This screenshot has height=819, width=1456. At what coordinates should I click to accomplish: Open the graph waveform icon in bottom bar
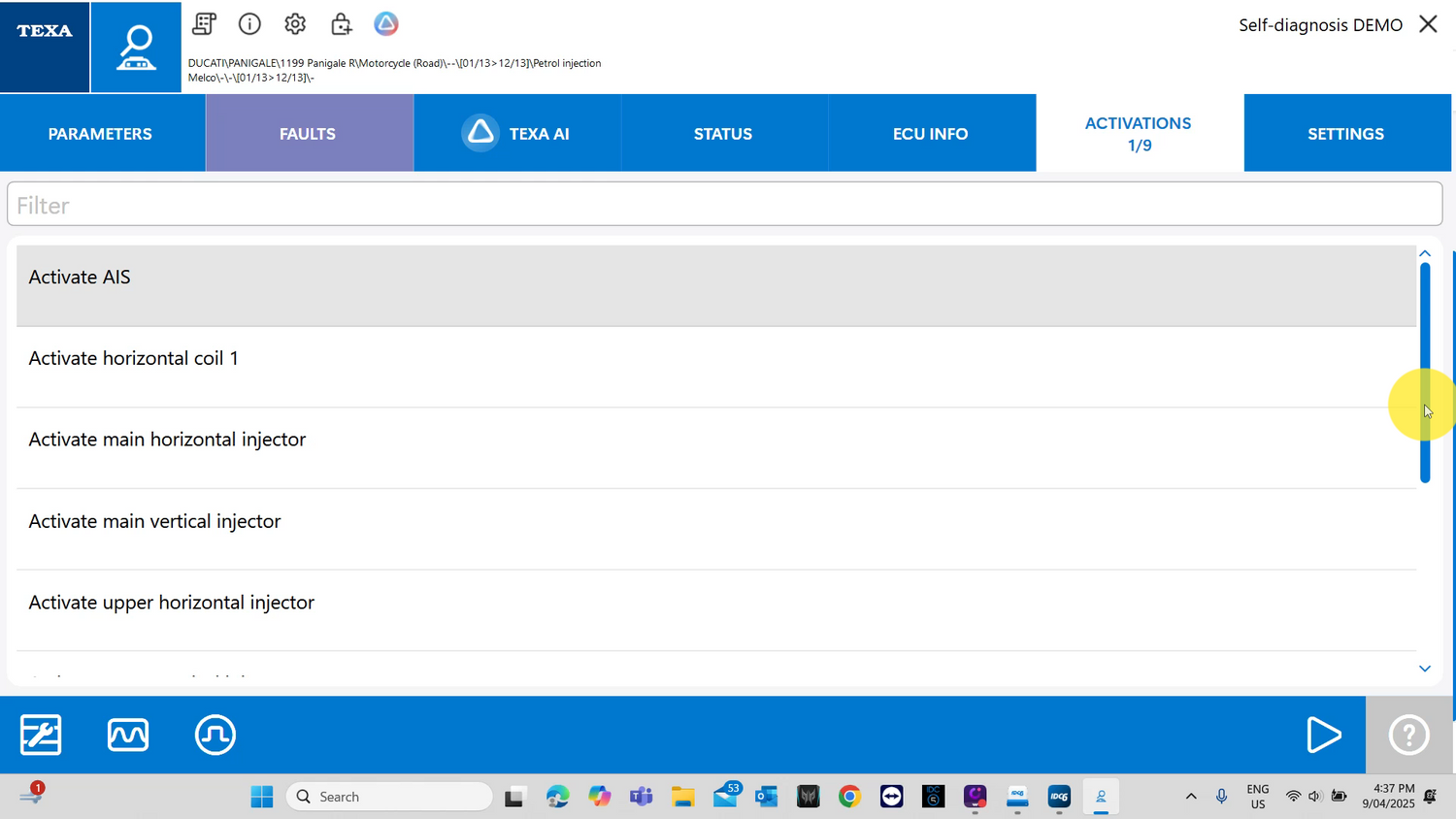coord(128,735)
